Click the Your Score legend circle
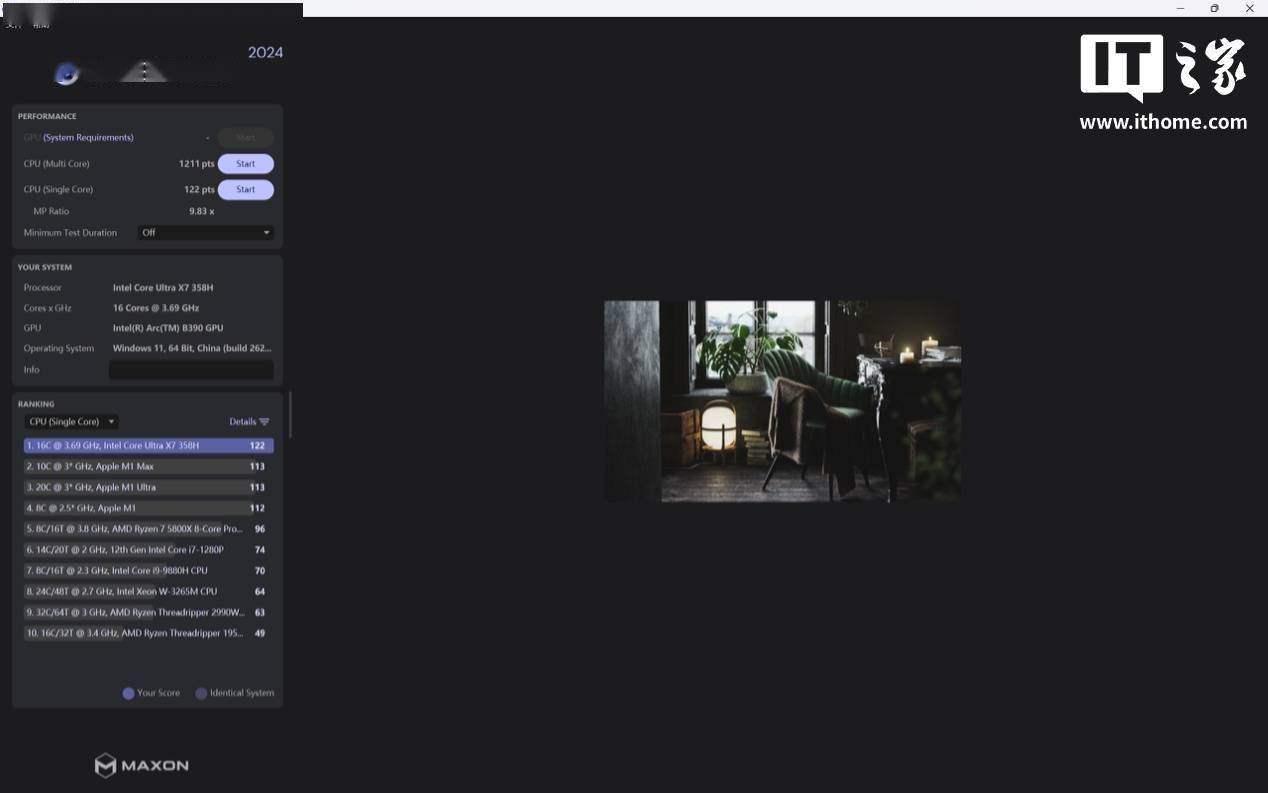 (128, 693)
